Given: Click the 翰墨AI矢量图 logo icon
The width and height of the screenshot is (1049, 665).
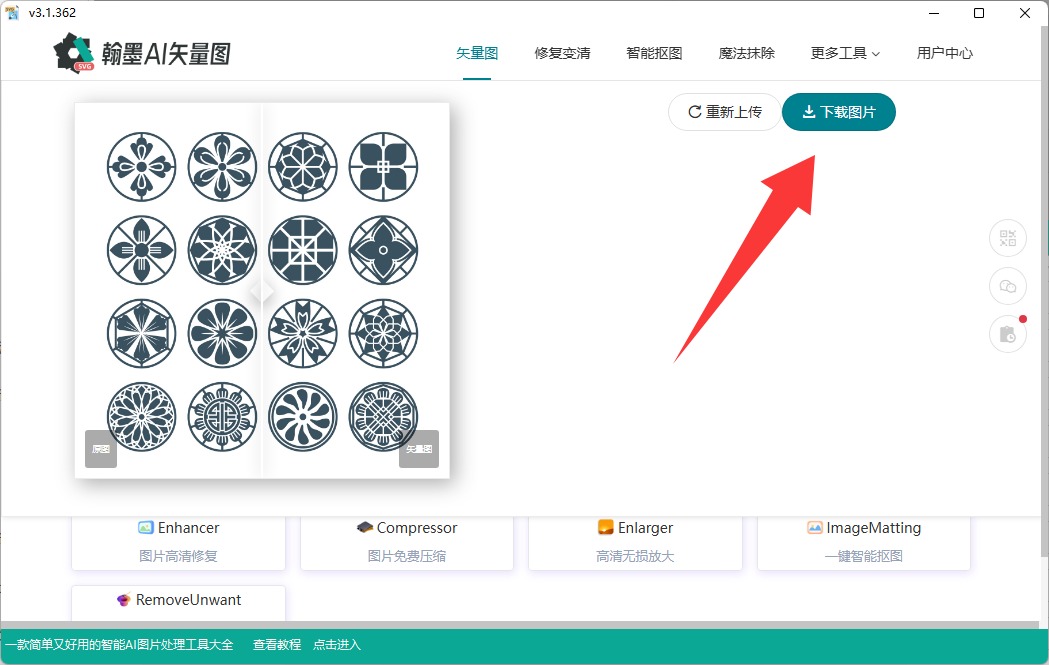Looking at the screenshot, I should 75,53.
